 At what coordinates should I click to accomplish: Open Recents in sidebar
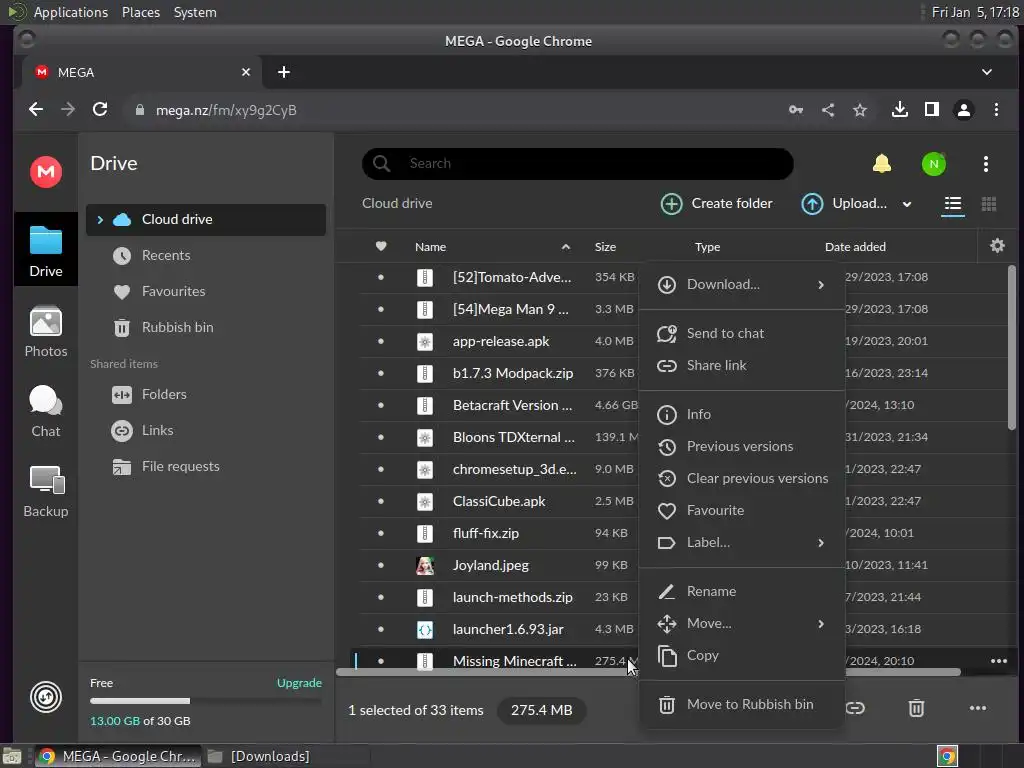pyautogui.click(x=206, y=255)
